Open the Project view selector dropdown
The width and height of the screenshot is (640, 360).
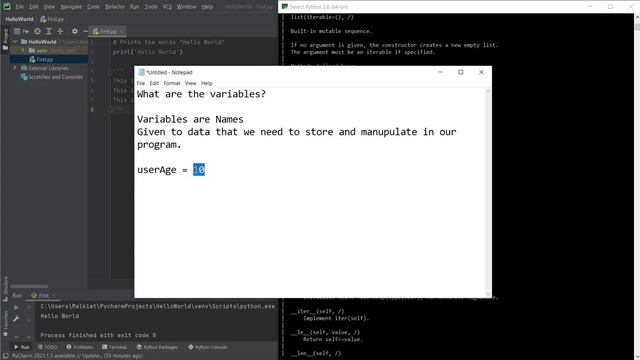(21, 31)
